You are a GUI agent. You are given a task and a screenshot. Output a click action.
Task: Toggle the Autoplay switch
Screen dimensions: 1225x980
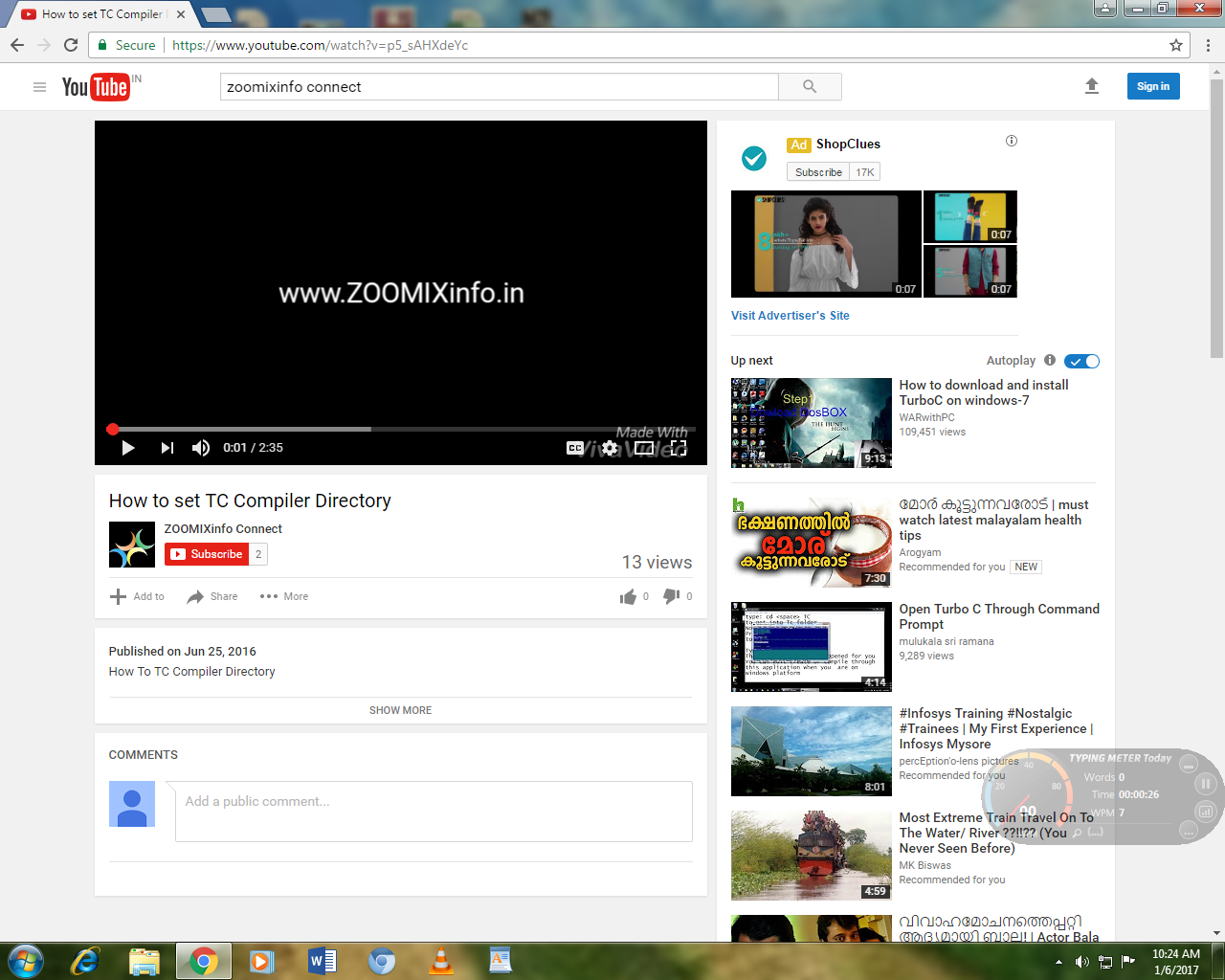1082,361
